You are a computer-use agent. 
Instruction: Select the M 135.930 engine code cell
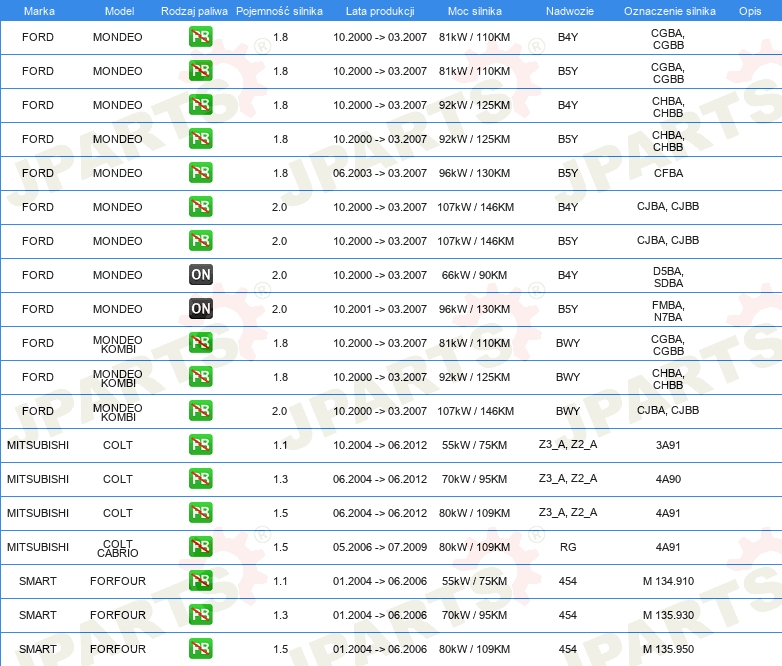pos(668,615)
